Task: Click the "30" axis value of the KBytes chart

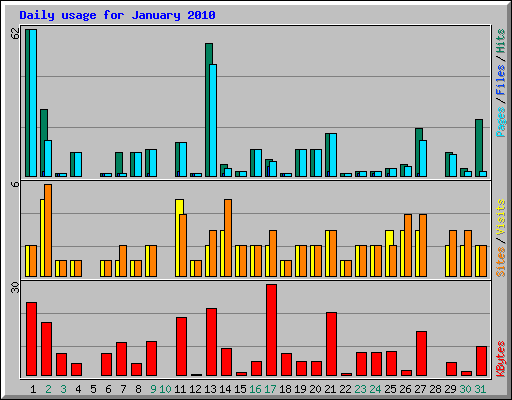Action: [15, 287]
